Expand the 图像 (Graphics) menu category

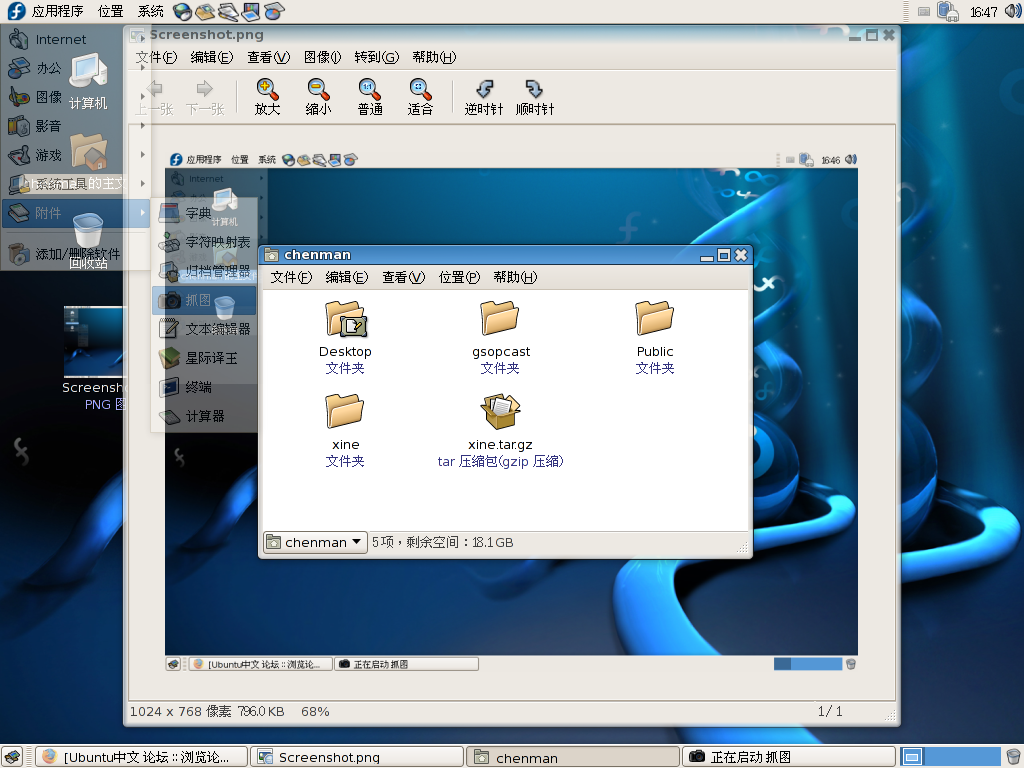[x=76, y=97]
